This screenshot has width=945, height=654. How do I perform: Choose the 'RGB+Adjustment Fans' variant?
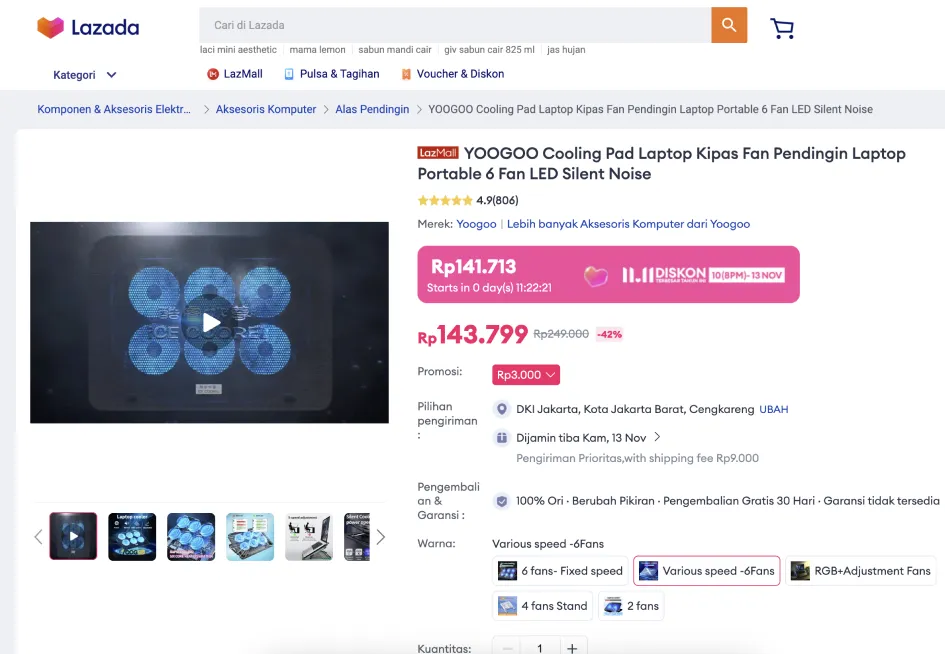(861, 571)
